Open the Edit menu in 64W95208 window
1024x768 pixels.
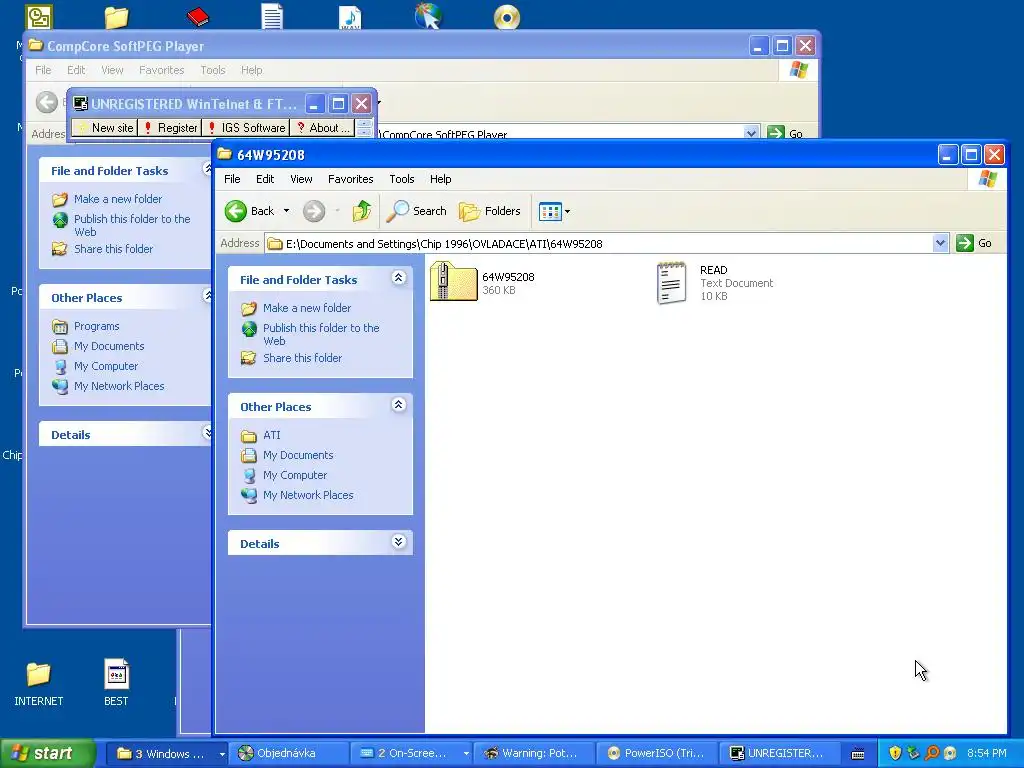click(x=264, y=179)
